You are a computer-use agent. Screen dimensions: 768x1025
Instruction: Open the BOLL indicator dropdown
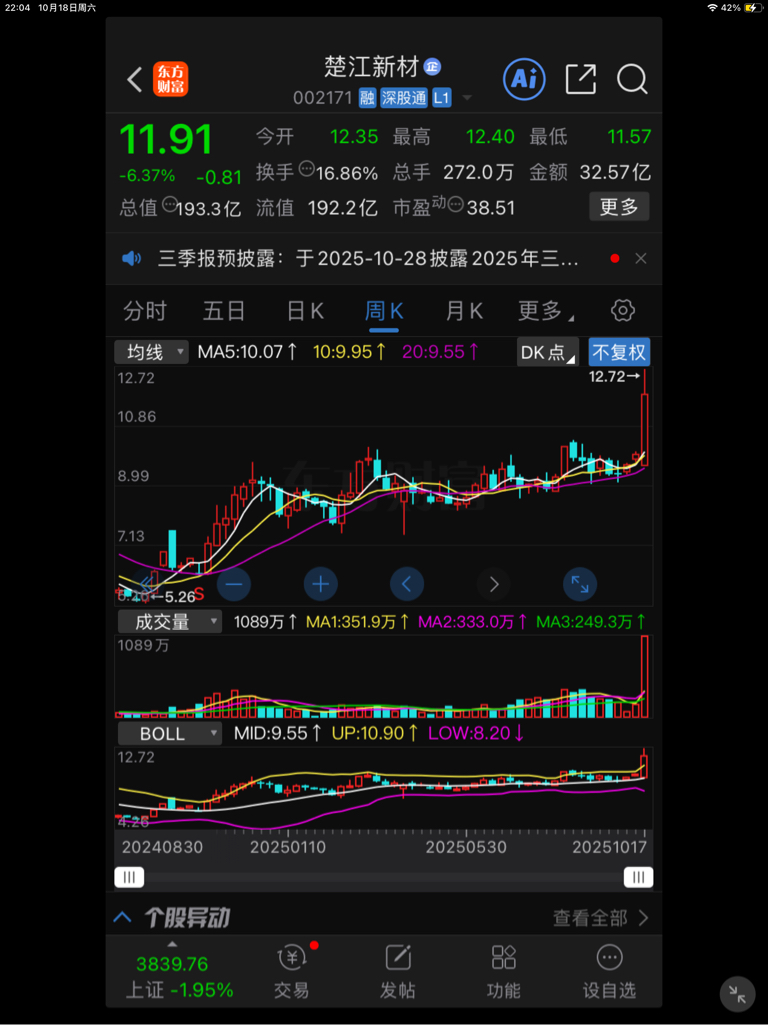coord(169,733)
